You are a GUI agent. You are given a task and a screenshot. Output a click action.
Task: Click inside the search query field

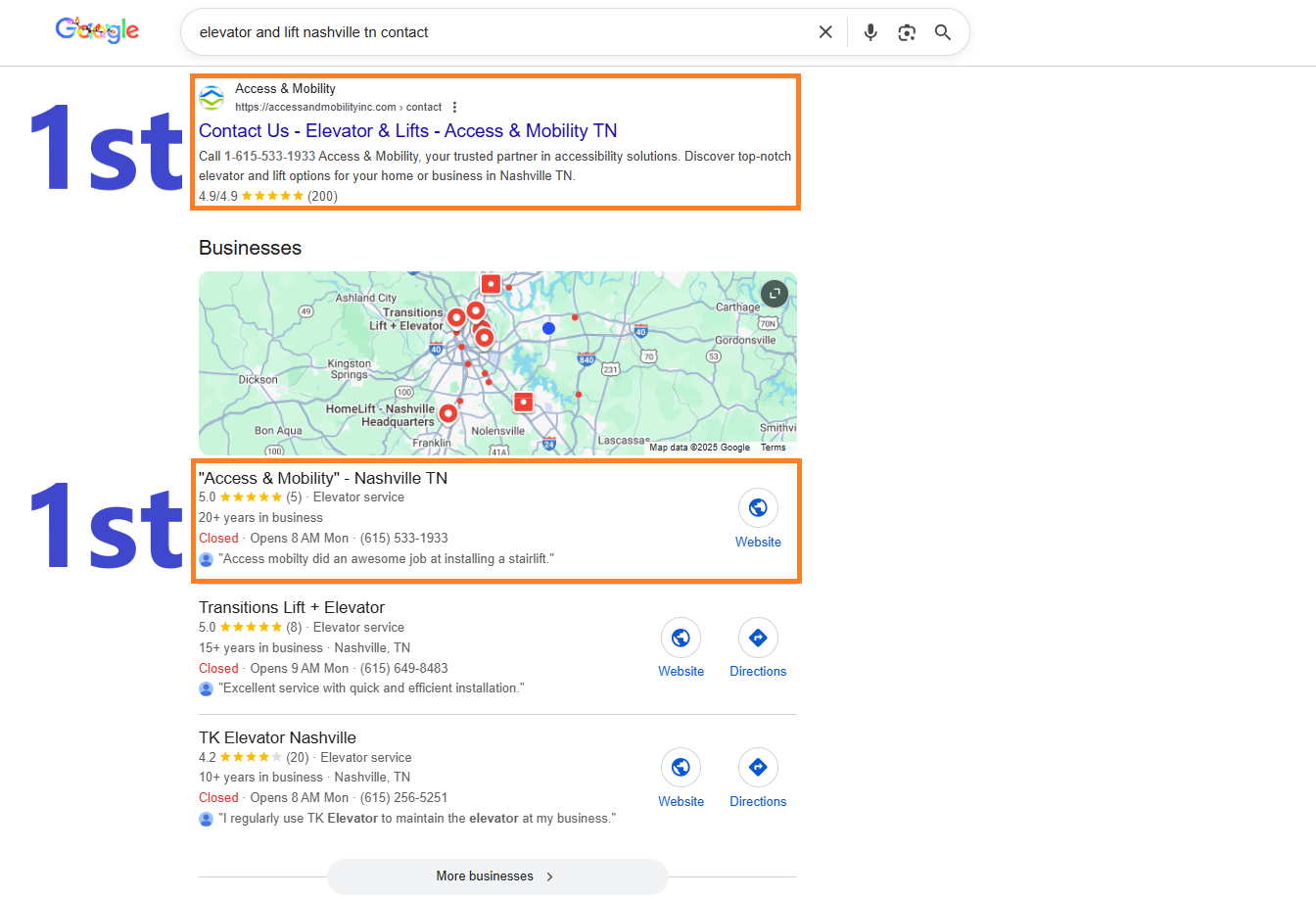[x=499, y=32]
